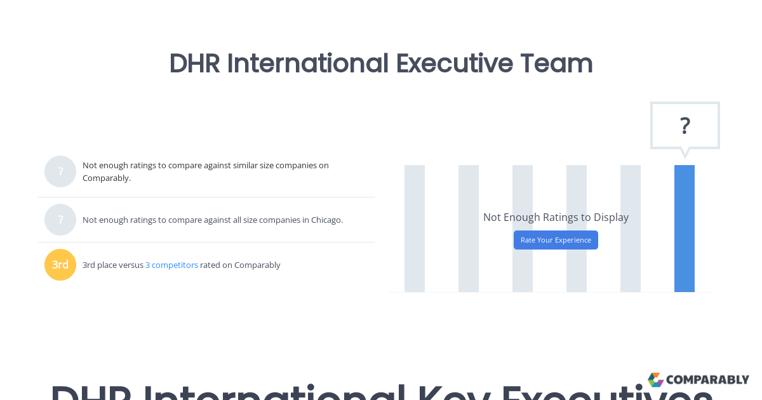
Task: Click the question mark badge beside Chicago comparison
Action: 60,220
